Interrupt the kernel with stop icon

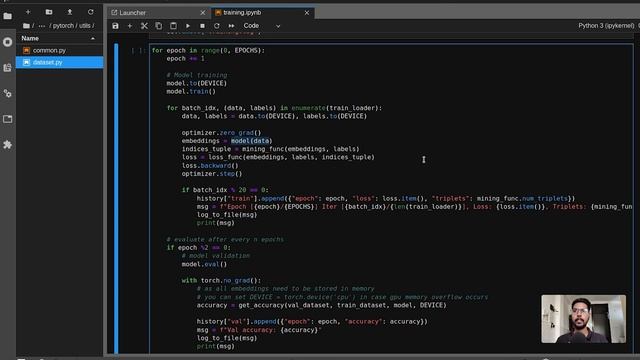click(x=202, y=26)
